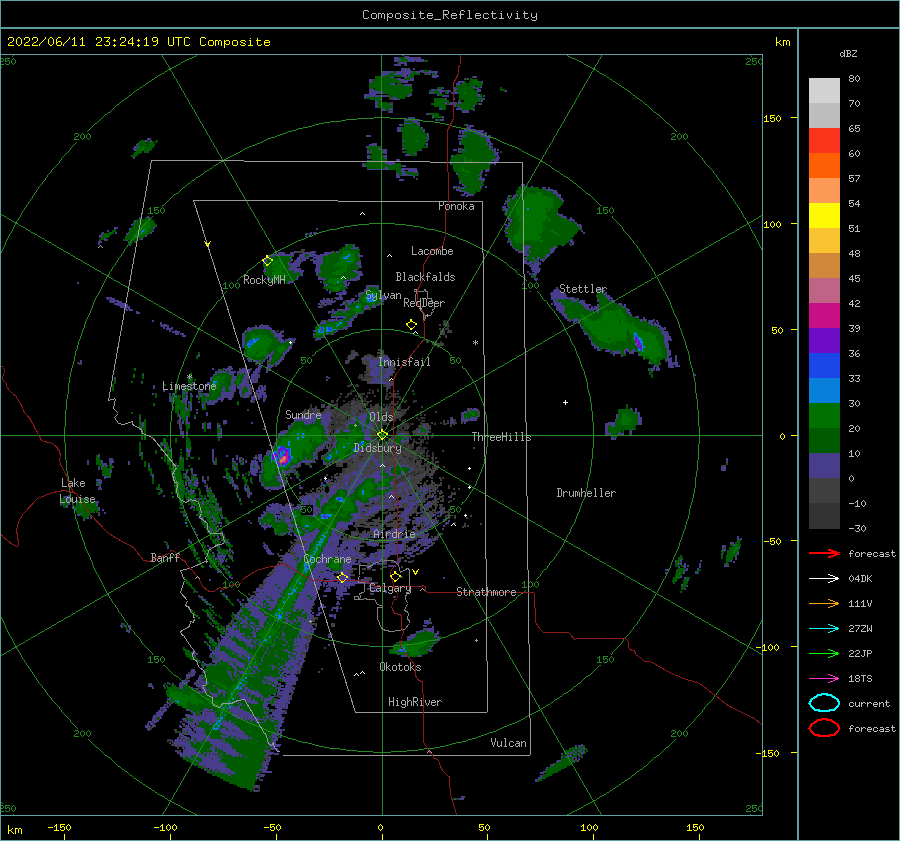This screenshot has width=900, height=841.
Task: Click the yellow diamond below Cochrane
Action: pyautogui.click(x=342, y=578)
